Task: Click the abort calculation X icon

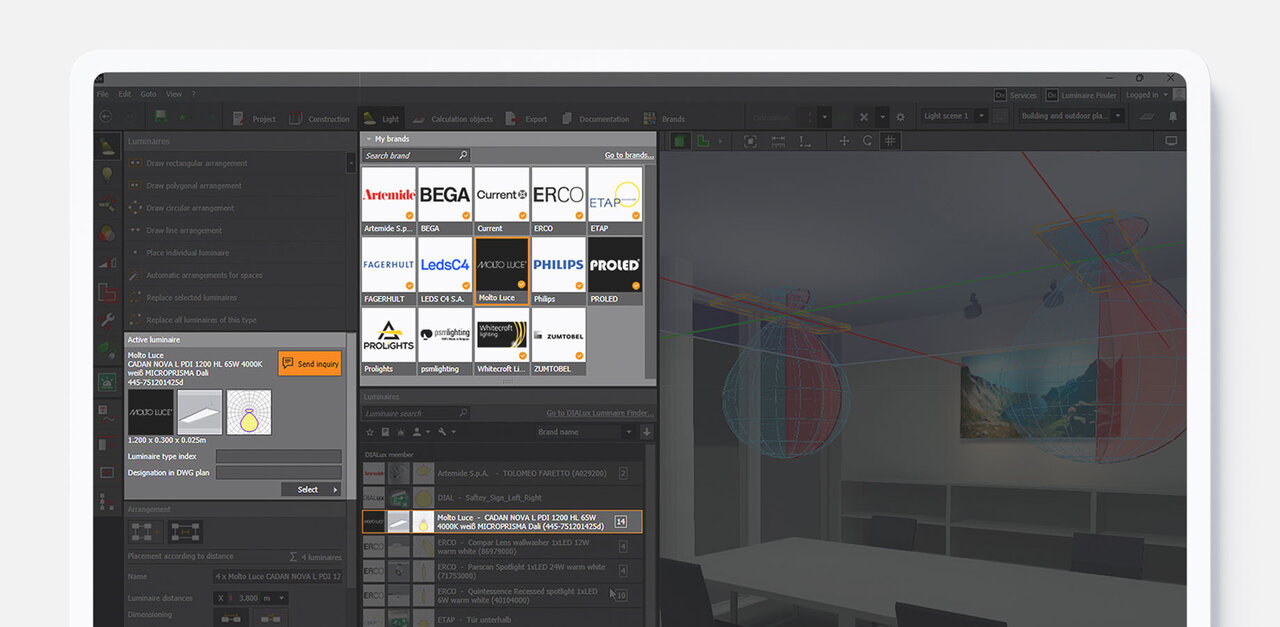Action: pos(864,117)
